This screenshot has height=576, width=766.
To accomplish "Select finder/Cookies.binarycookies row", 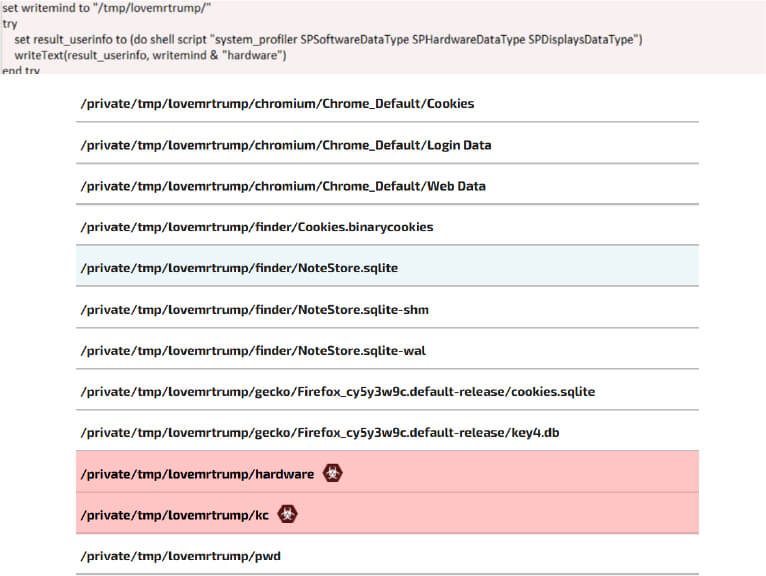I will (387, 227).
